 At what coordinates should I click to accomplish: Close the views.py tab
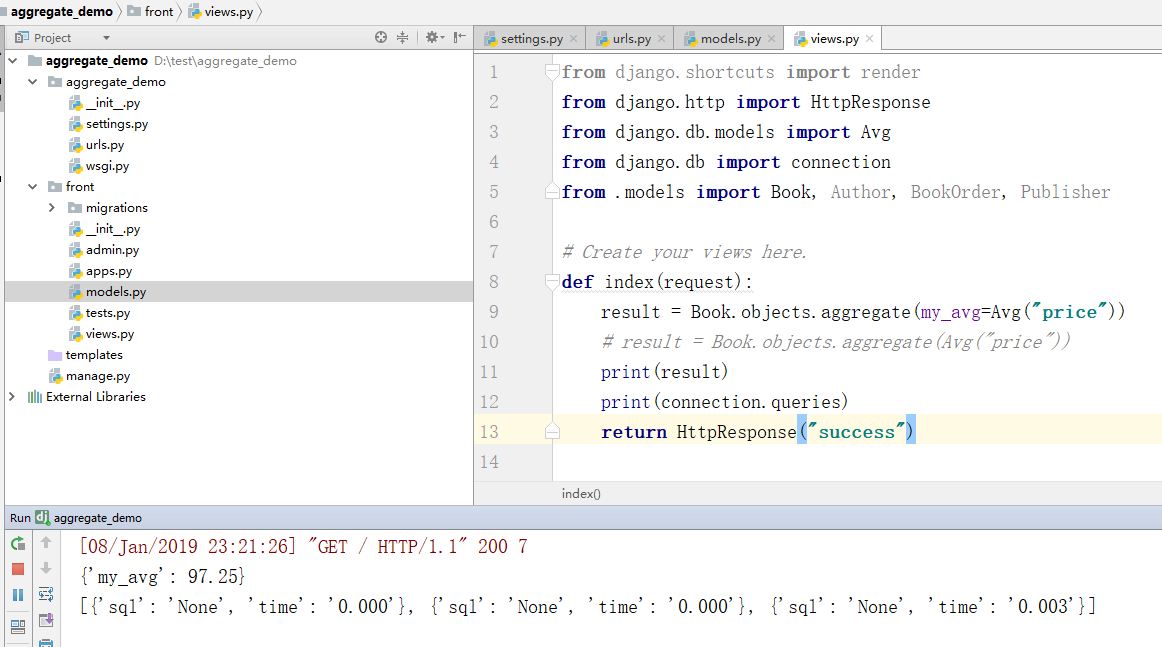coord(869,39)
